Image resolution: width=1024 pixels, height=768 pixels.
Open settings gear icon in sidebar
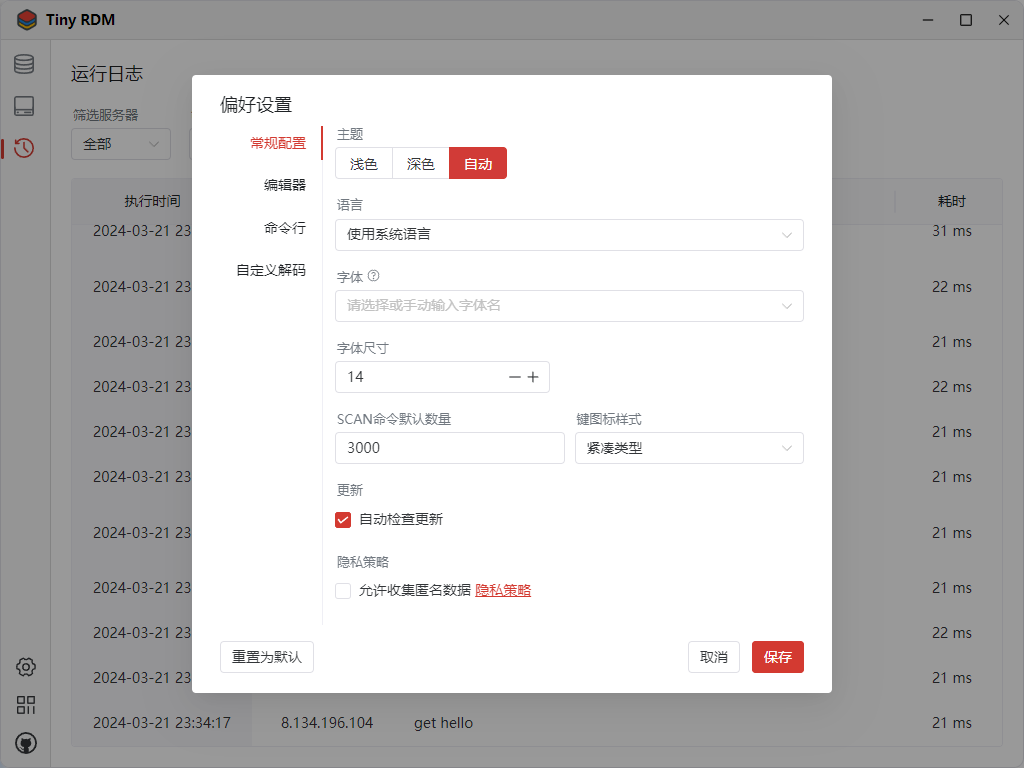[x=26, y=667]
